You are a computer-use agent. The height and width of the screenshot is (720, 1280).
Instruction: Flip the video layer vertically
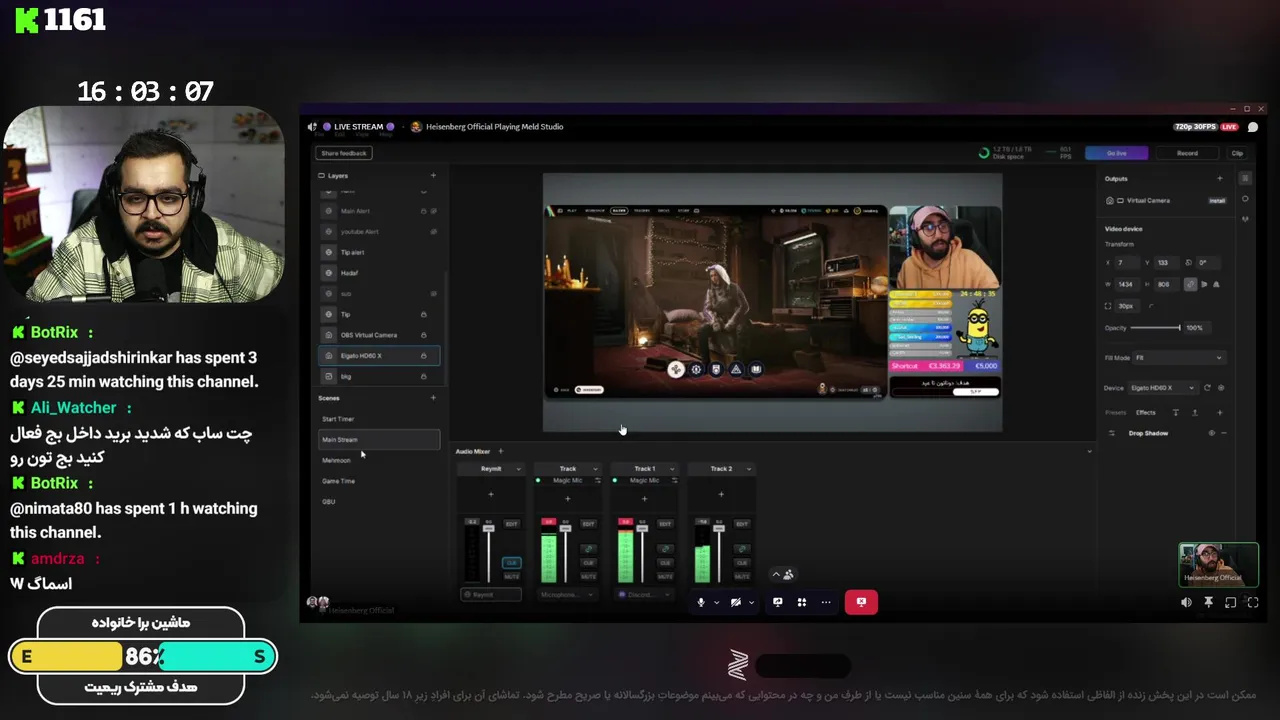pyautogui.click(x=1216, y=284)
